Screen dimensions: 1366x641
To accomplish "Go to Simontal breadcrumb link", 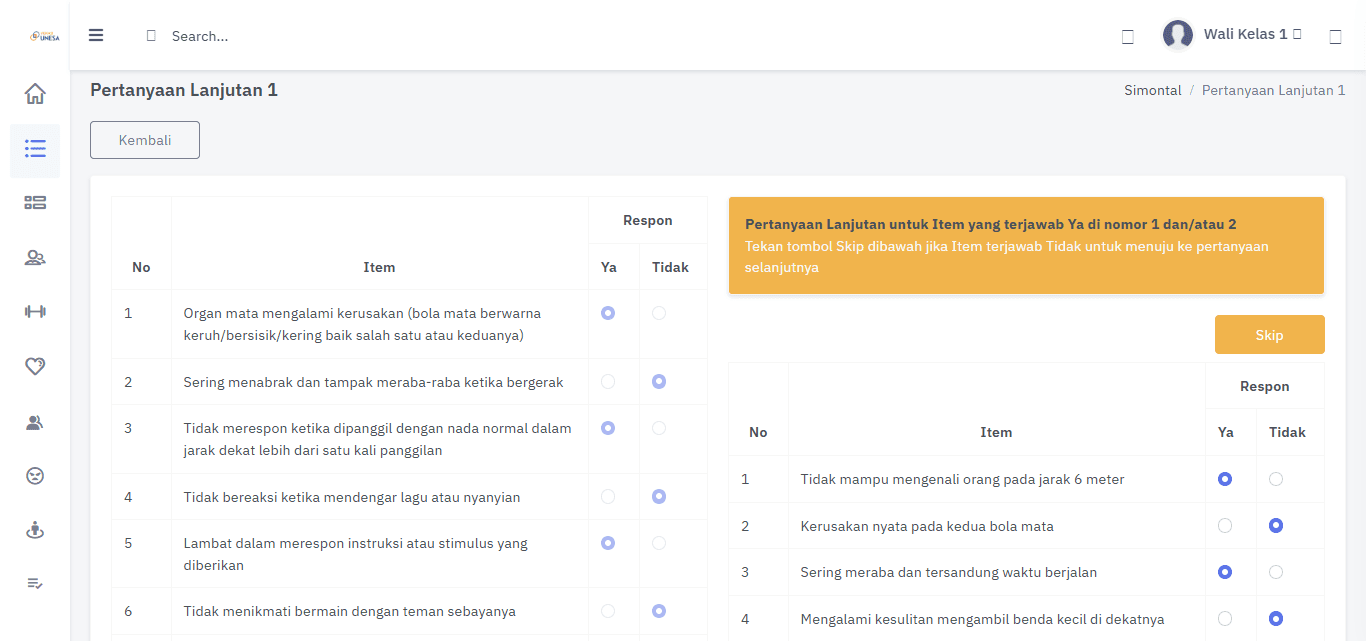I will pyautogui.click(x=1153, y=90).
